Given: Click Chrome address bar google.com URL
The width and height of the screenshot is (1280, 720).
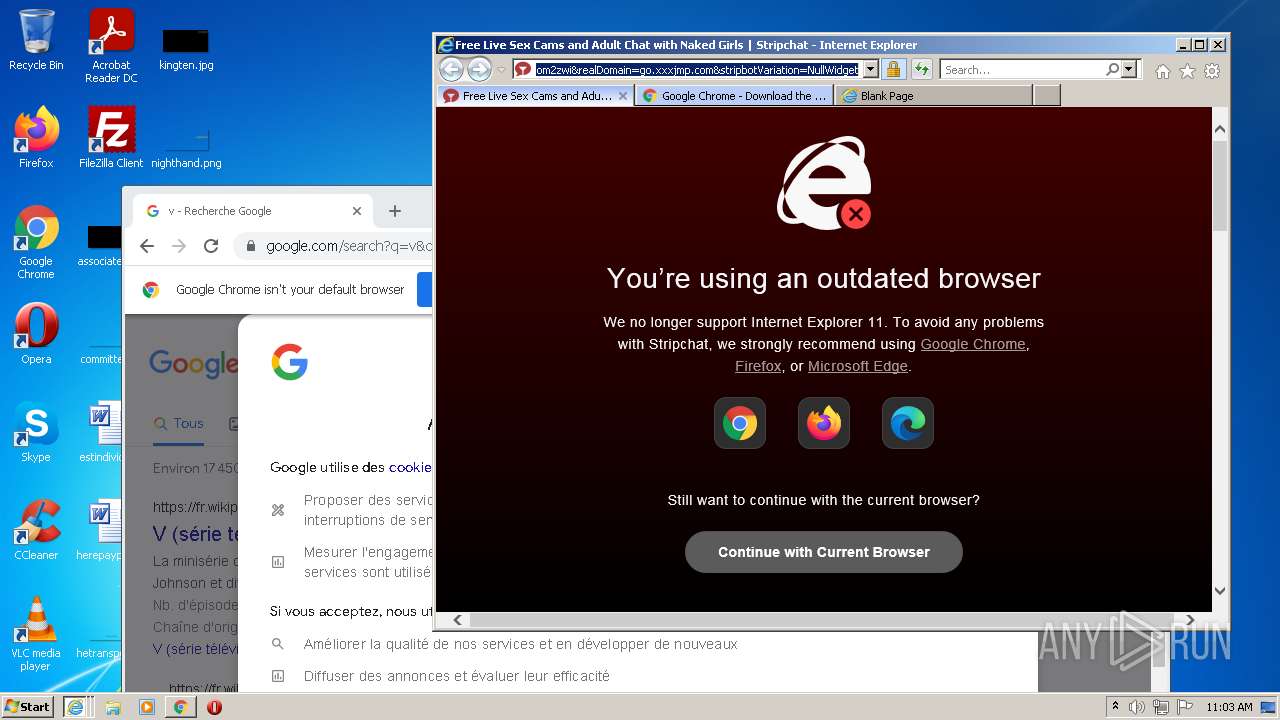Looking at the screenshot, I should click(x=349, y=246).
